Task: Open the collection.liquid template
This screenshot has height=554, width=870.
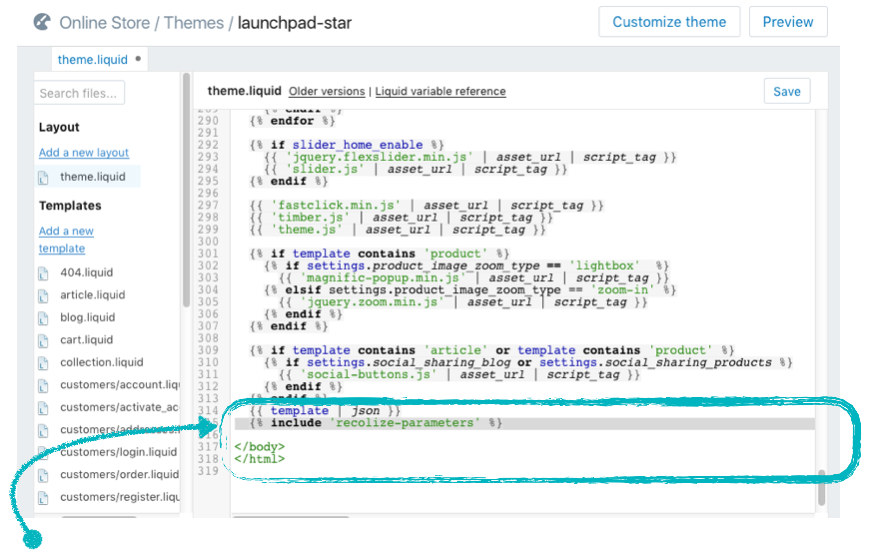Action: [102, 362]
